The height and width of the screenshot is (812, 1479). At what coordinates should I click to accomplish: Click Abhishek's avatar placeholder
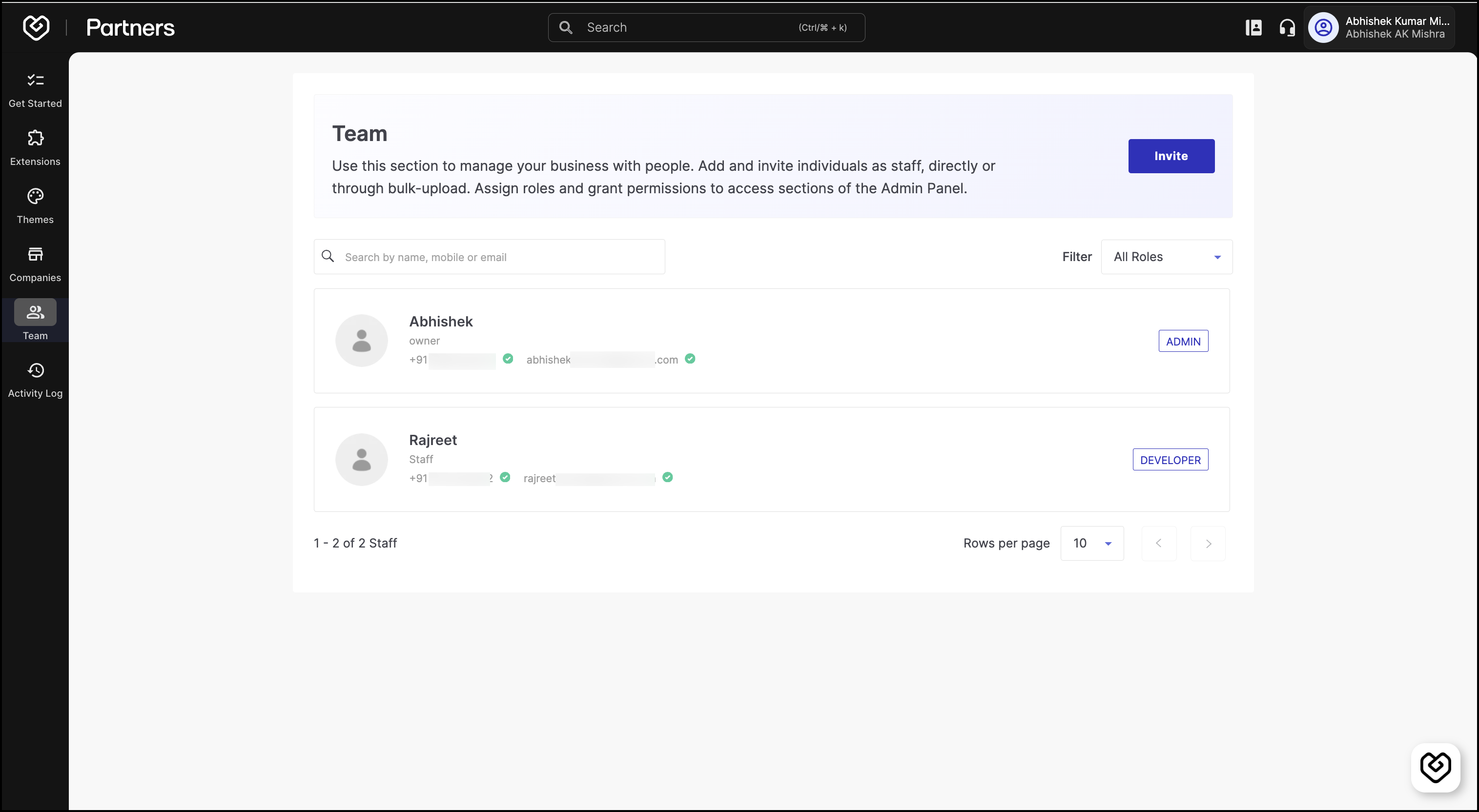(362, 341)
